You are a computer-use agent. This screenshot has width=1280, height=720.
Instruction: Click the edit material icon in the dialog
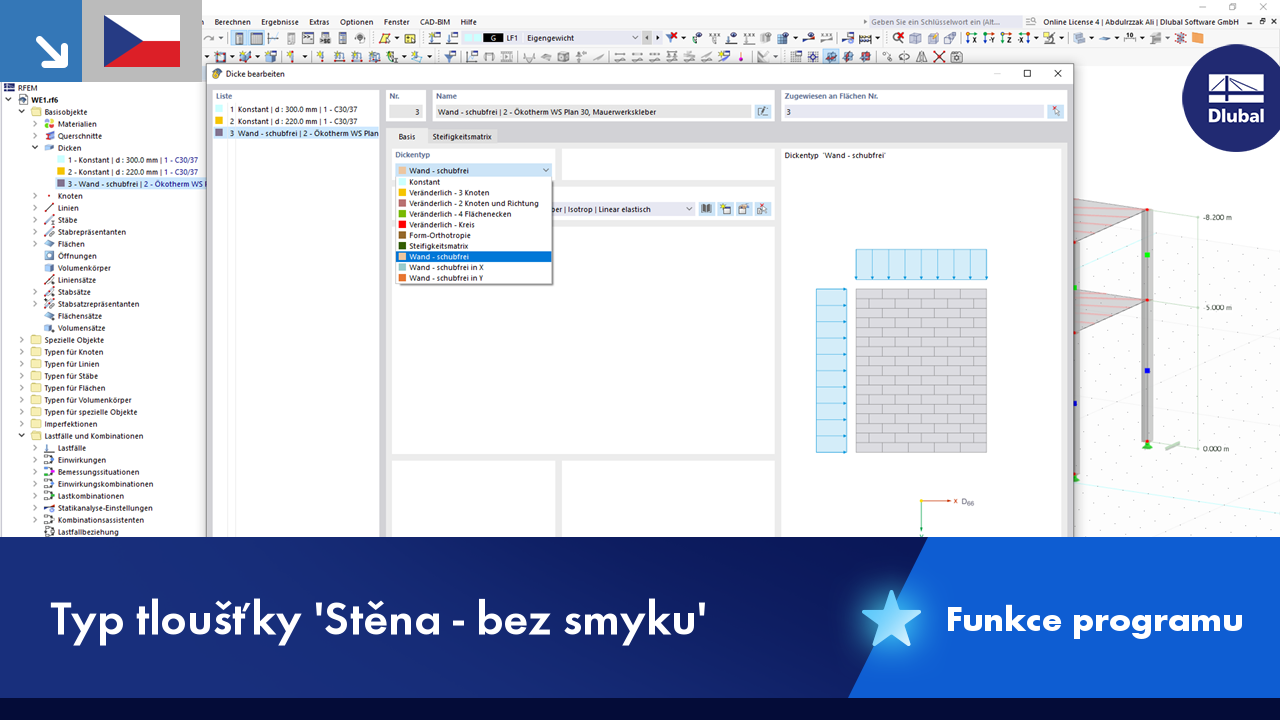point(743,208)
